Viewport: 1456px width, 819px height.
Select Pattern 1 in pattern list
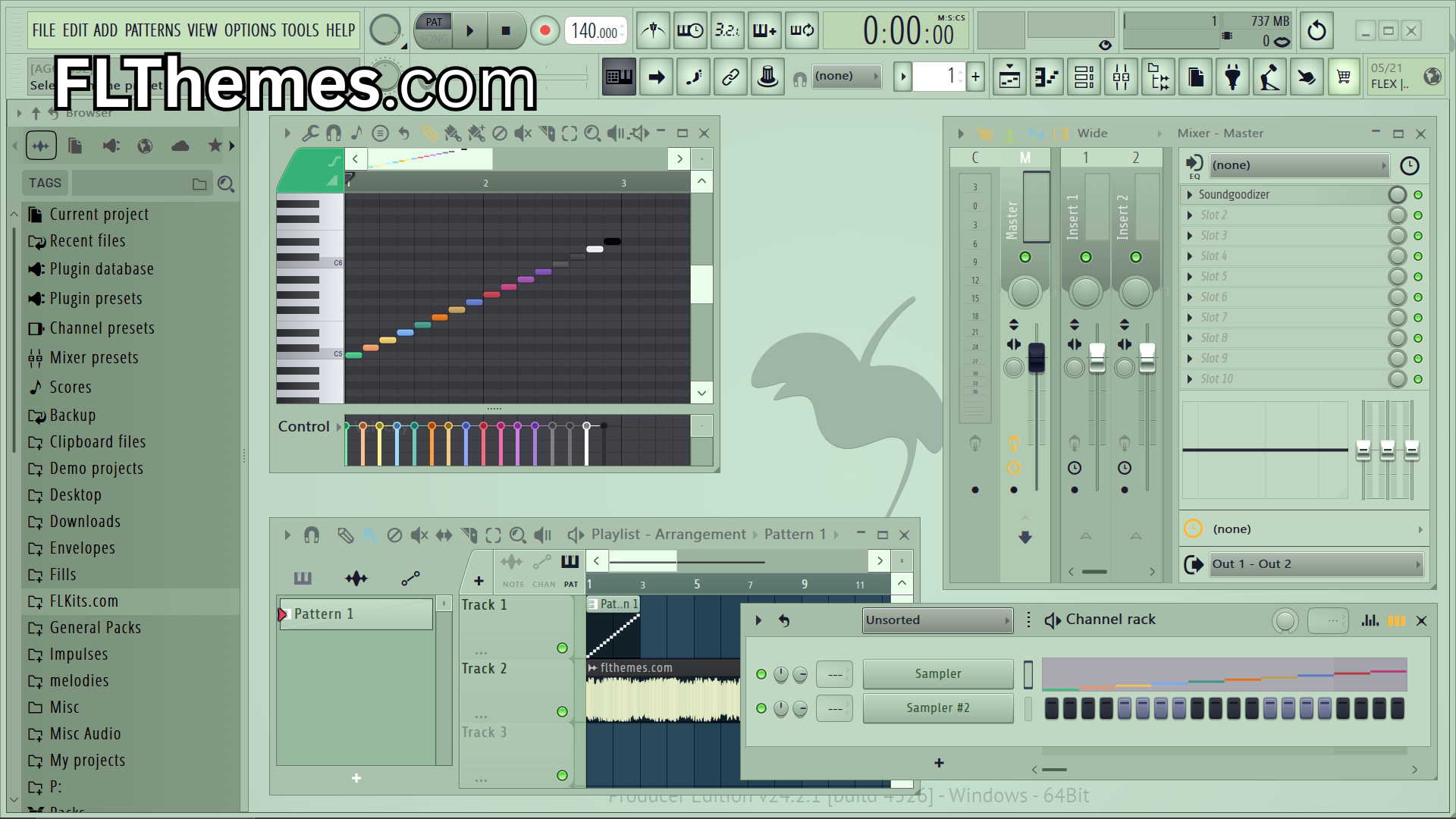pos(356,614)
